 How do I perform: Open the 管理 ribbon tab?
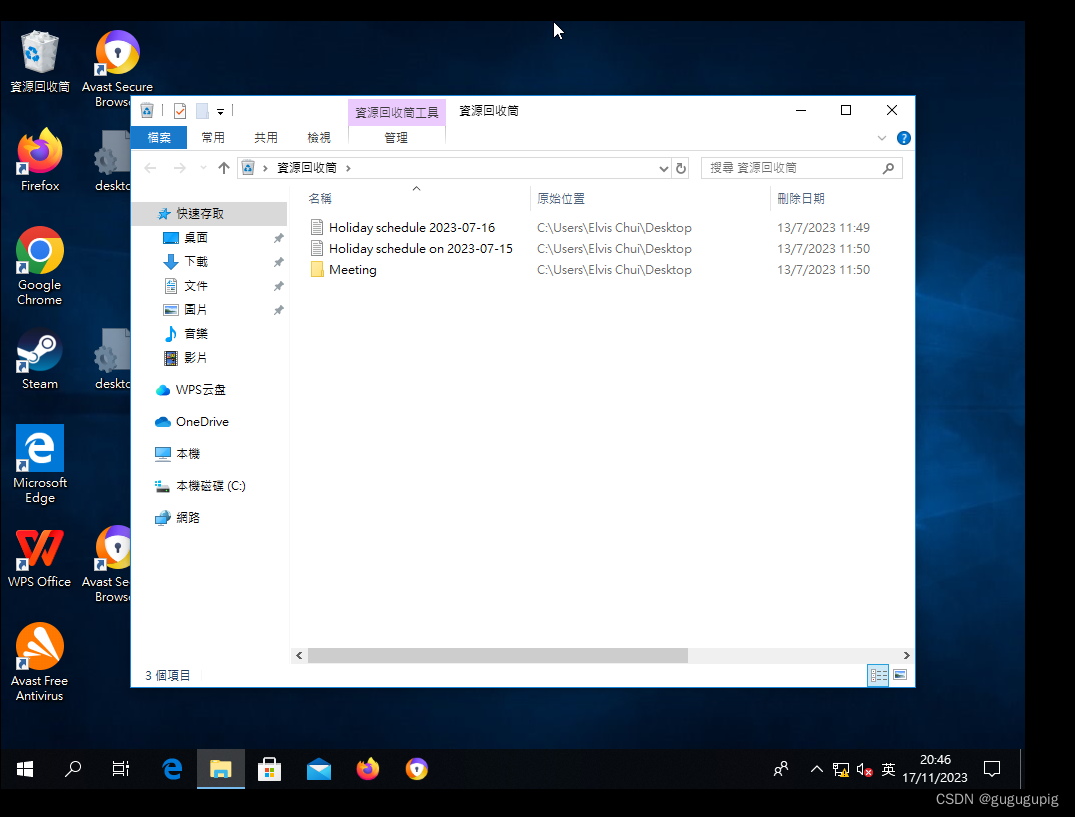point(396,138)
